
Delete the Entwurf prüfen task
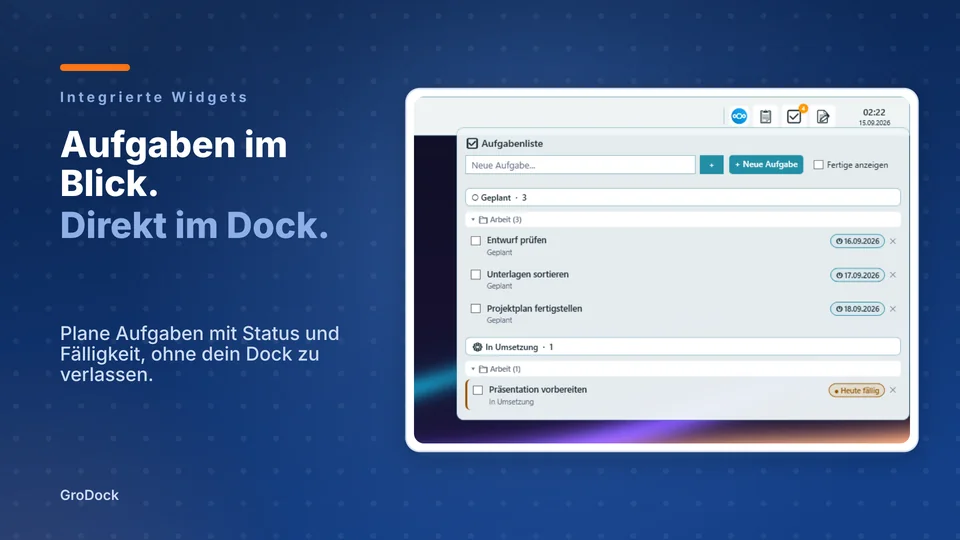coord(893,241)
